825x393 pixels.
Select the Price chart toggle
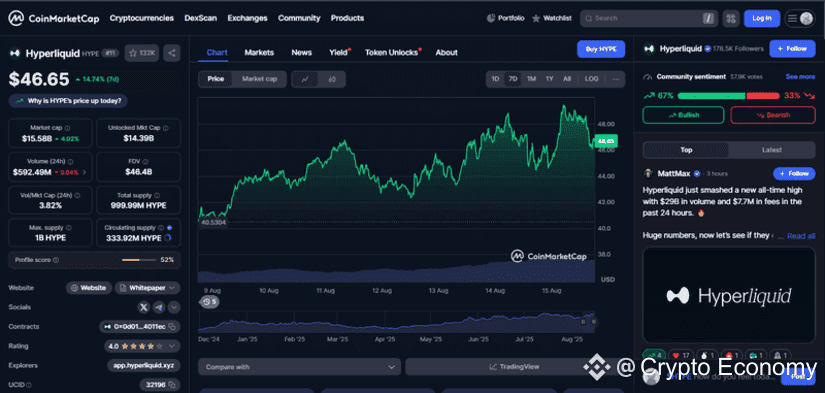(x=216, y=79)
